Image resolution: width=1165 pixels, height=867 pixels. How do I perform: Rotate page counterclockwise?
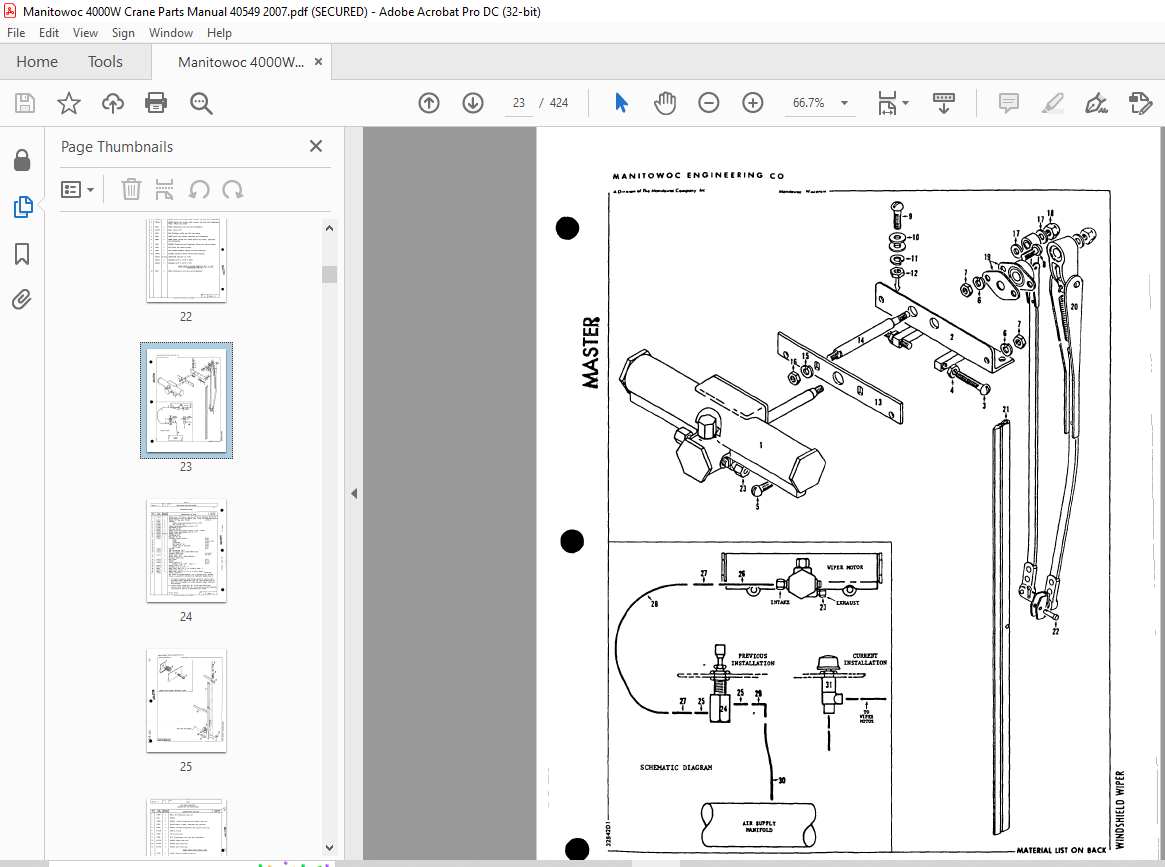[x=198, y=189]
